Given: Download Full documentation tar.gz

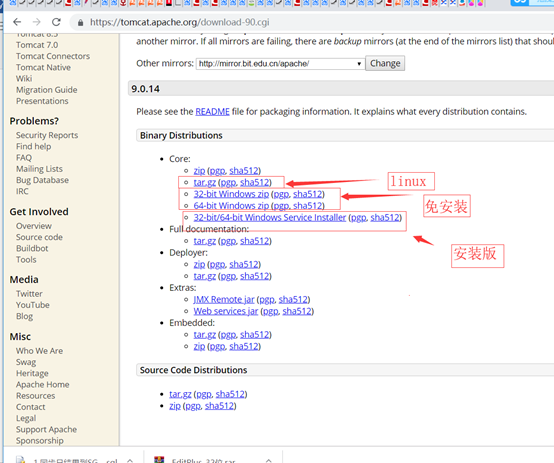Looking at the screenshot, I should click(x=205, y=241).
